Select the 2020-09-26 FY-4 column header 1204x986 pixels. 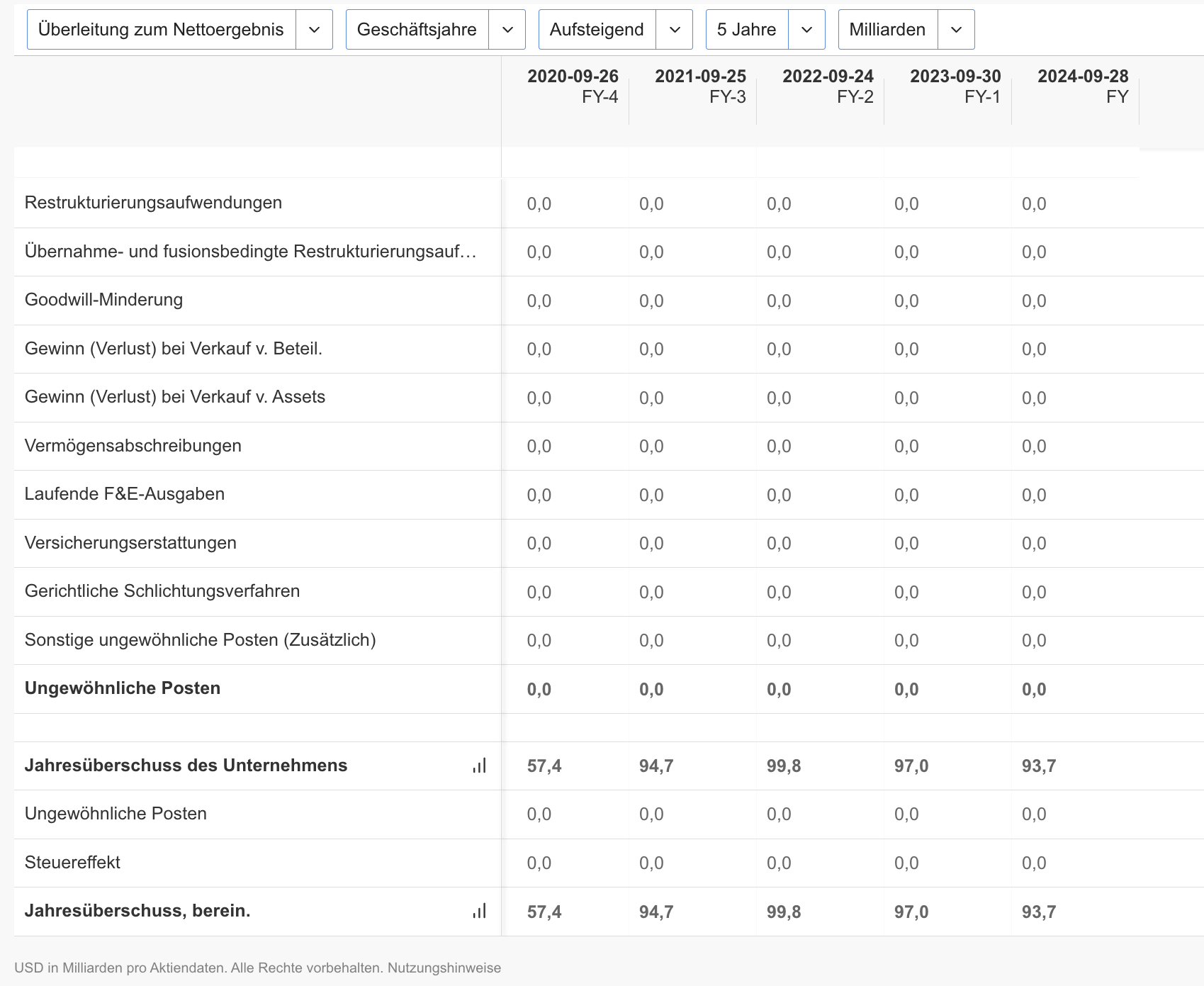573,86
